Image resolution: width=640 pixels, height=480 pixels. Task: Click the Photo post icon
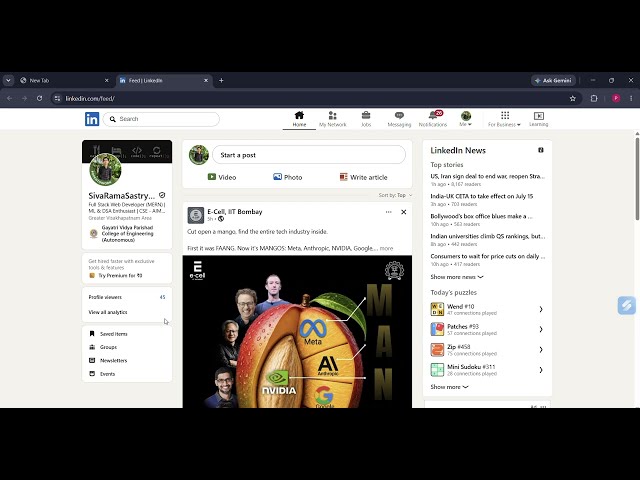pyautogui.click(x=277, y=177)
